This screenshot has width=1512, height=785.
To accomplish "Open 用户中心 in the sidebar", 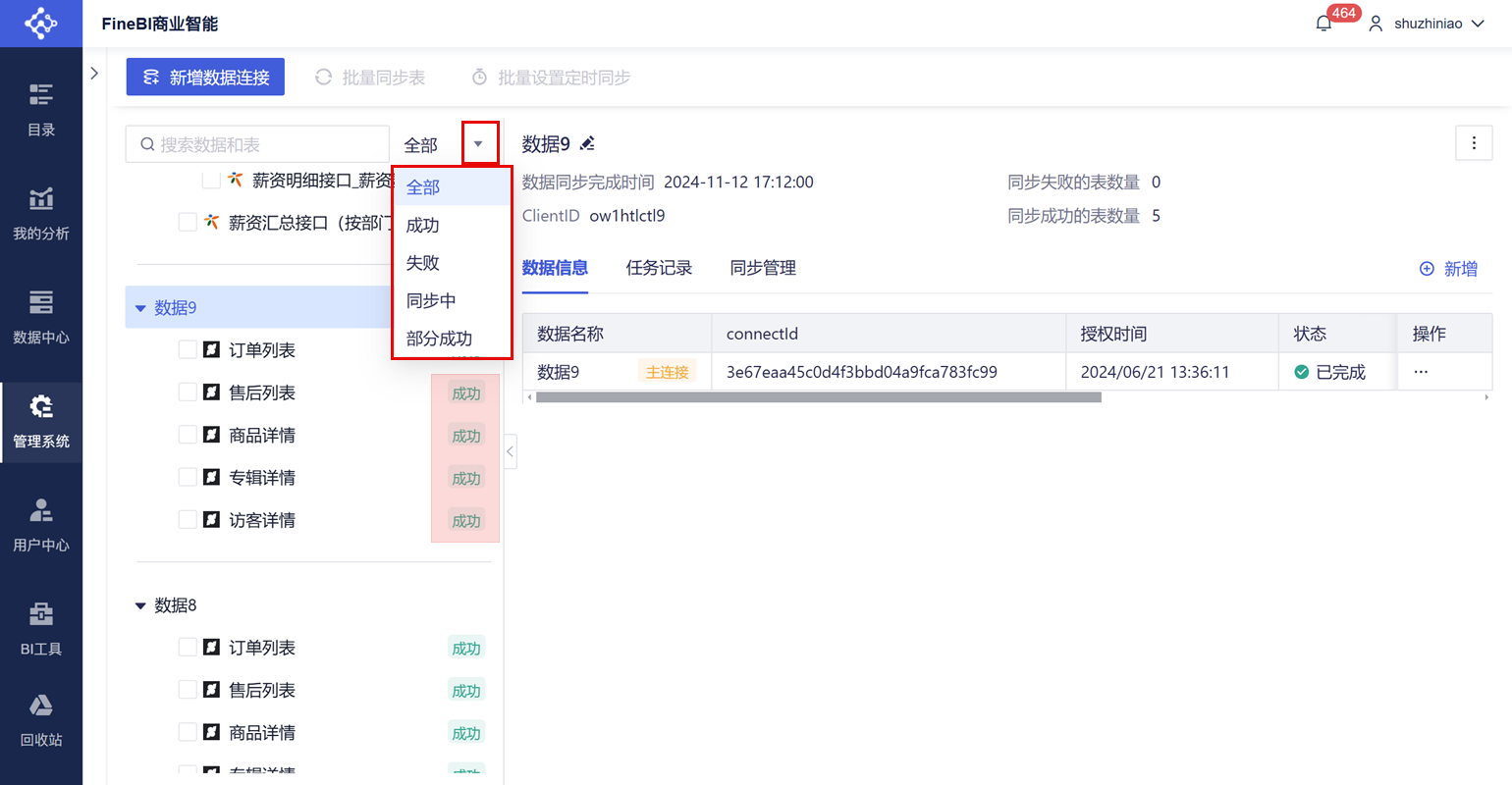I will [x=41, y=526].
